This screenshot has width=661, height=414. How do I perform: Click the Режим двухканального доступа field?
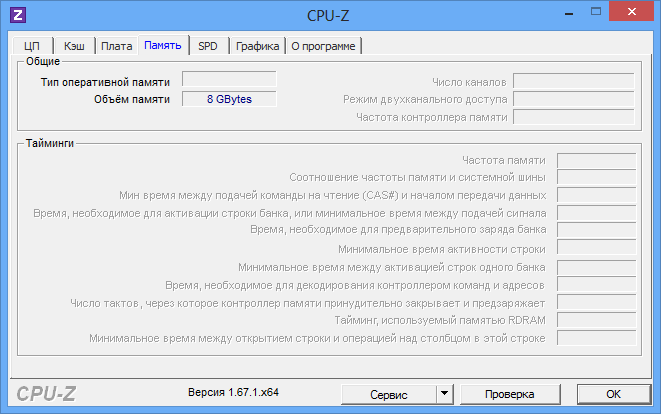pos(574,99)
